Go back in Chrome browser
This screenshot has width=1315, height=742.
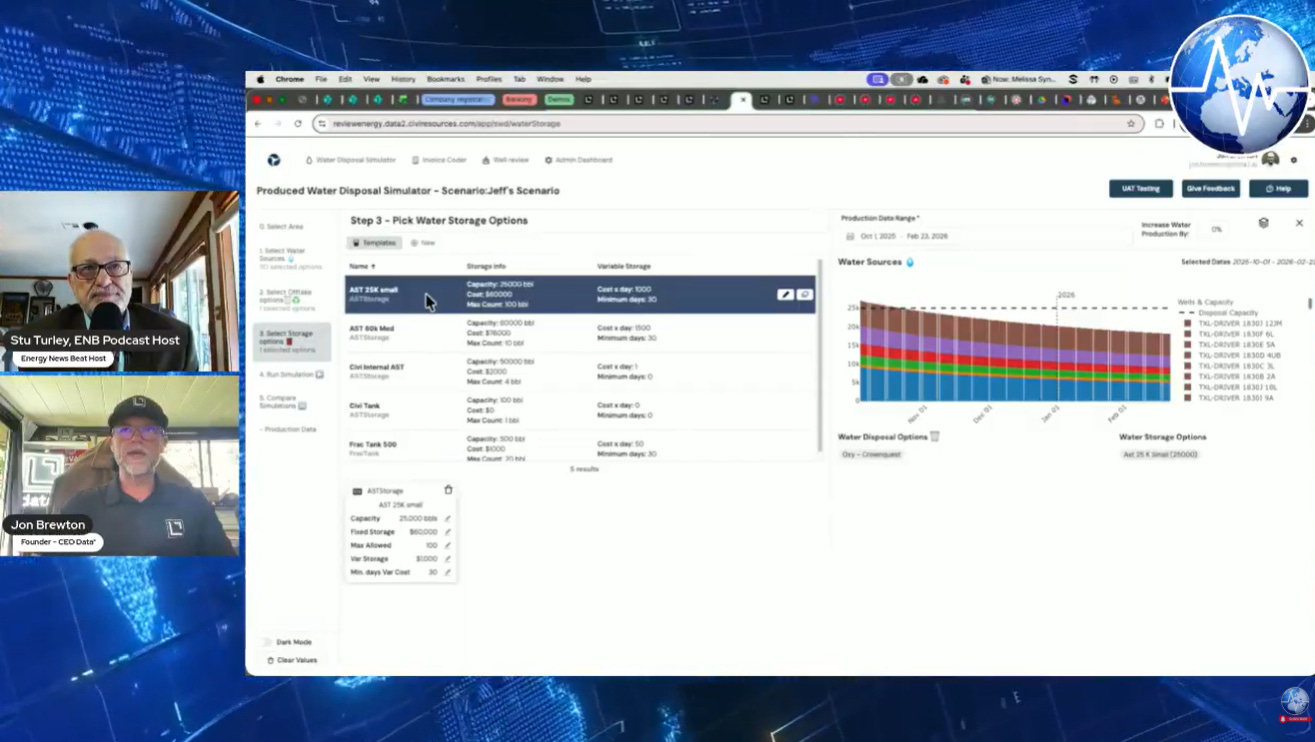258,123
